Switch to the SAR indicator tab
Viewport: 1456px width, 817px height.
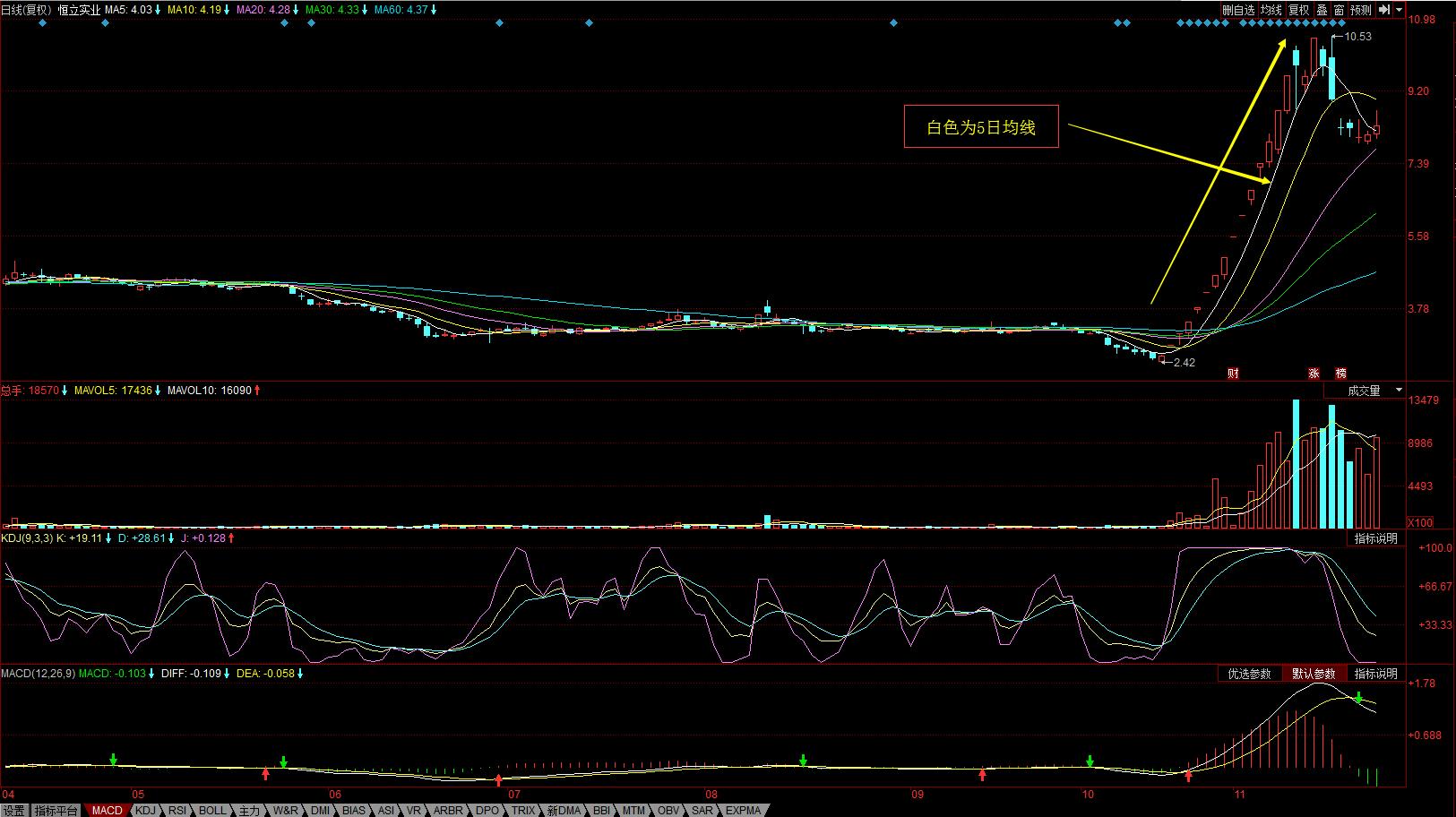pos(702,811)
